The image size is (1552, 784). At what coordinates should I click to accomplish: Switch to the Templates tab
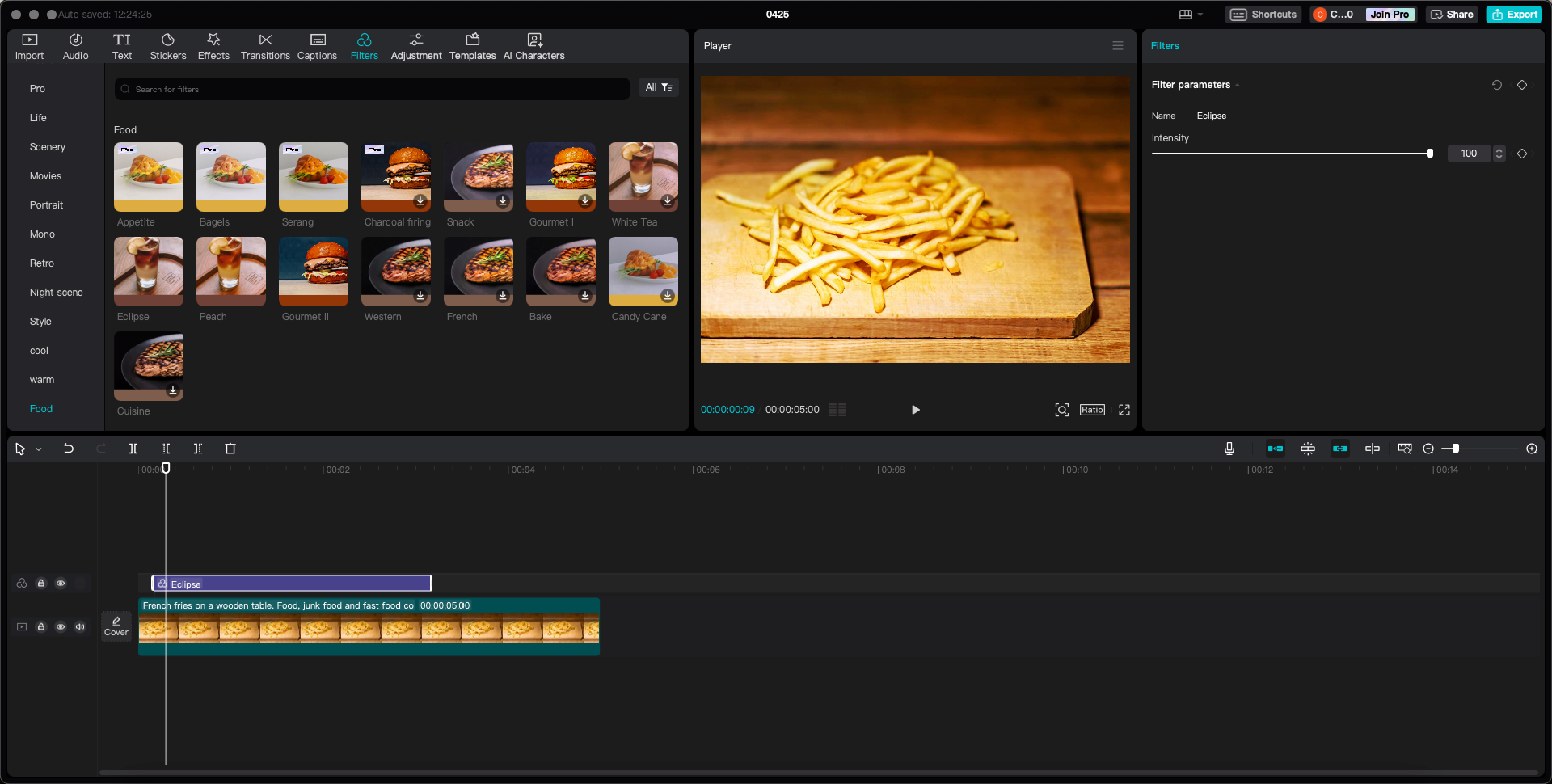pyautogui.click(x=473, y=47)
